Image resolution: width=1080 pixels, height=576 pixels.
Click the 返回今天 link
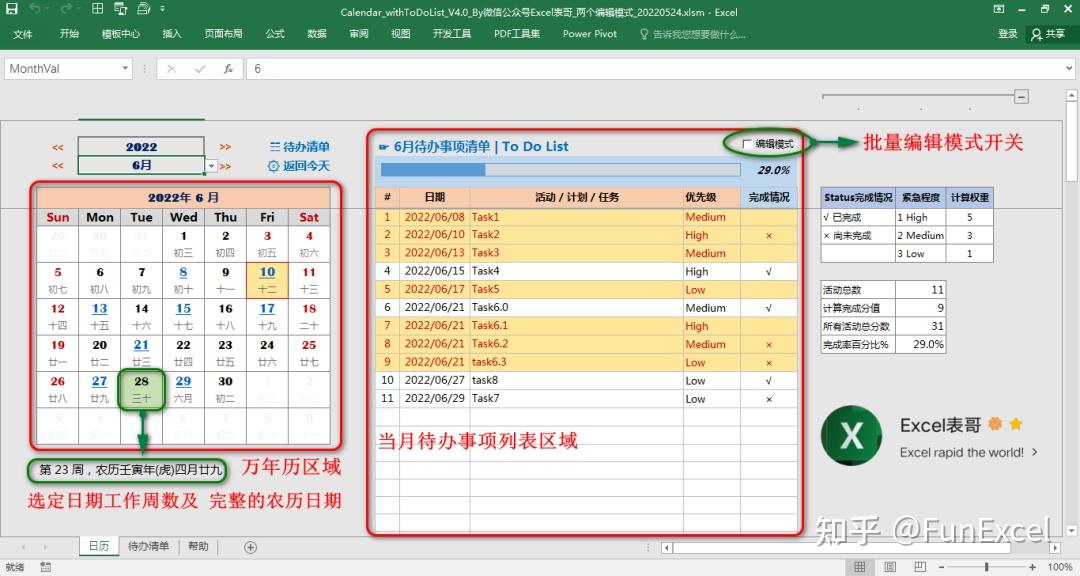pyautogui.click(x=299, y=165)
